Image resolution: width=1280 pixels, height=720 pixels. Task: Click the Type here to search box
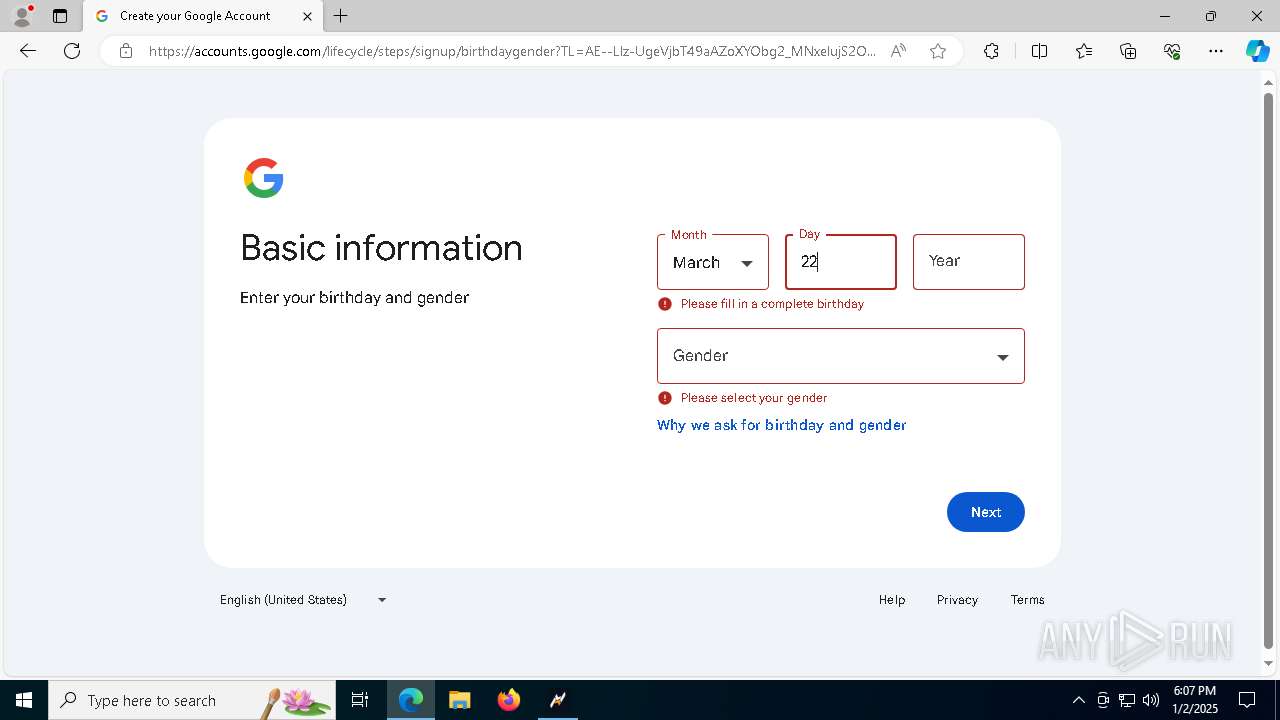point(192,700)
